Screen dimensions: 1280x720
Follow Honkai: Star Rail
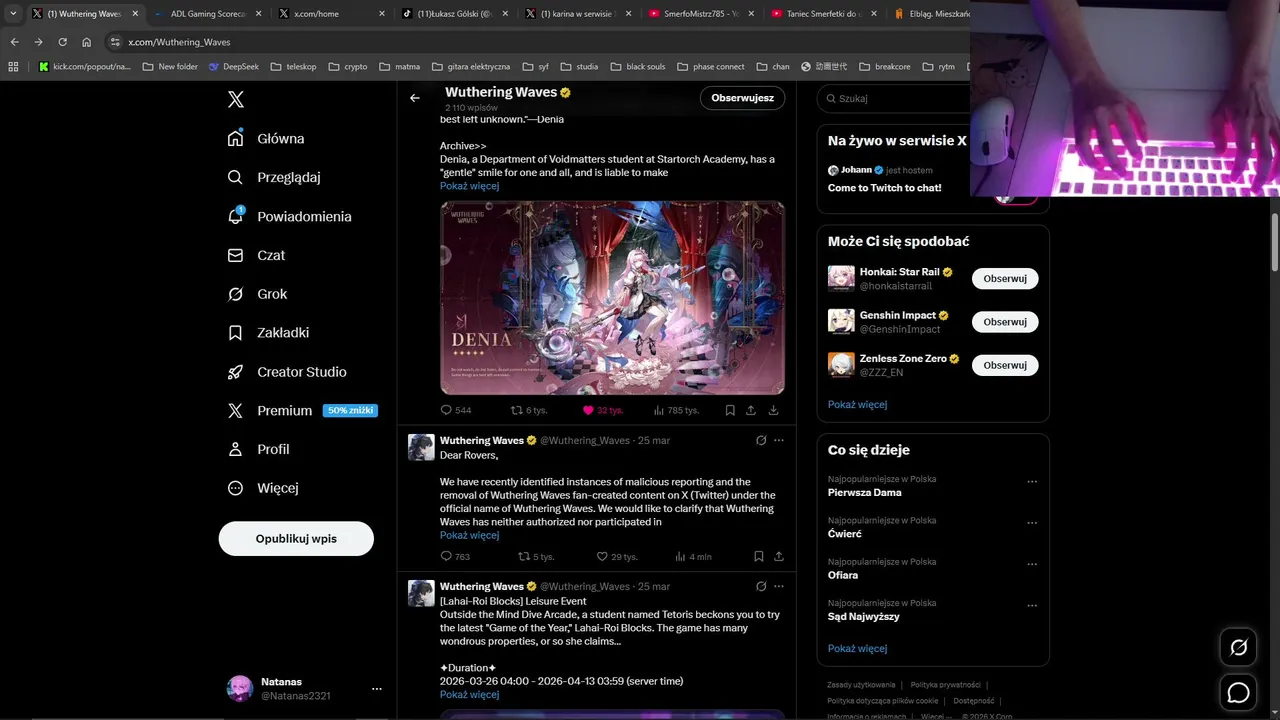(x=1005, y=278)
